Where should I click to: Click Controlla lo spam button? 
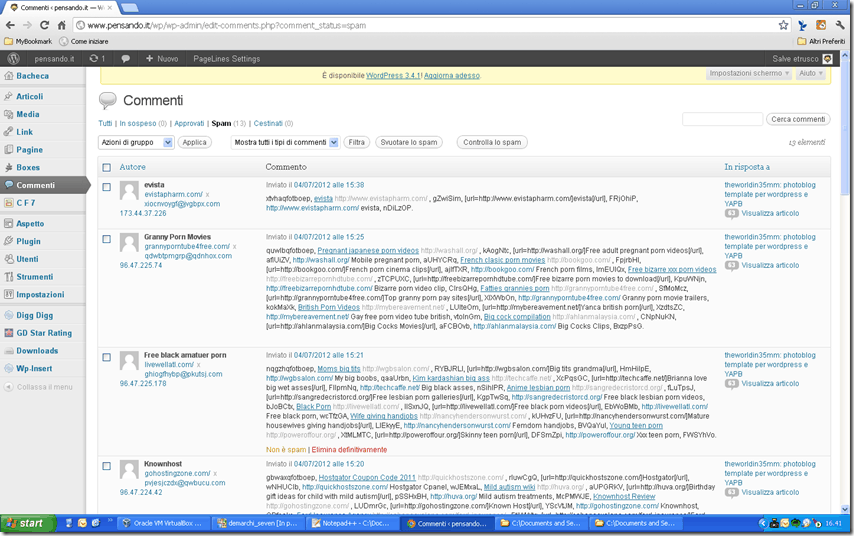pyautogui.click(x=492, y=143)
